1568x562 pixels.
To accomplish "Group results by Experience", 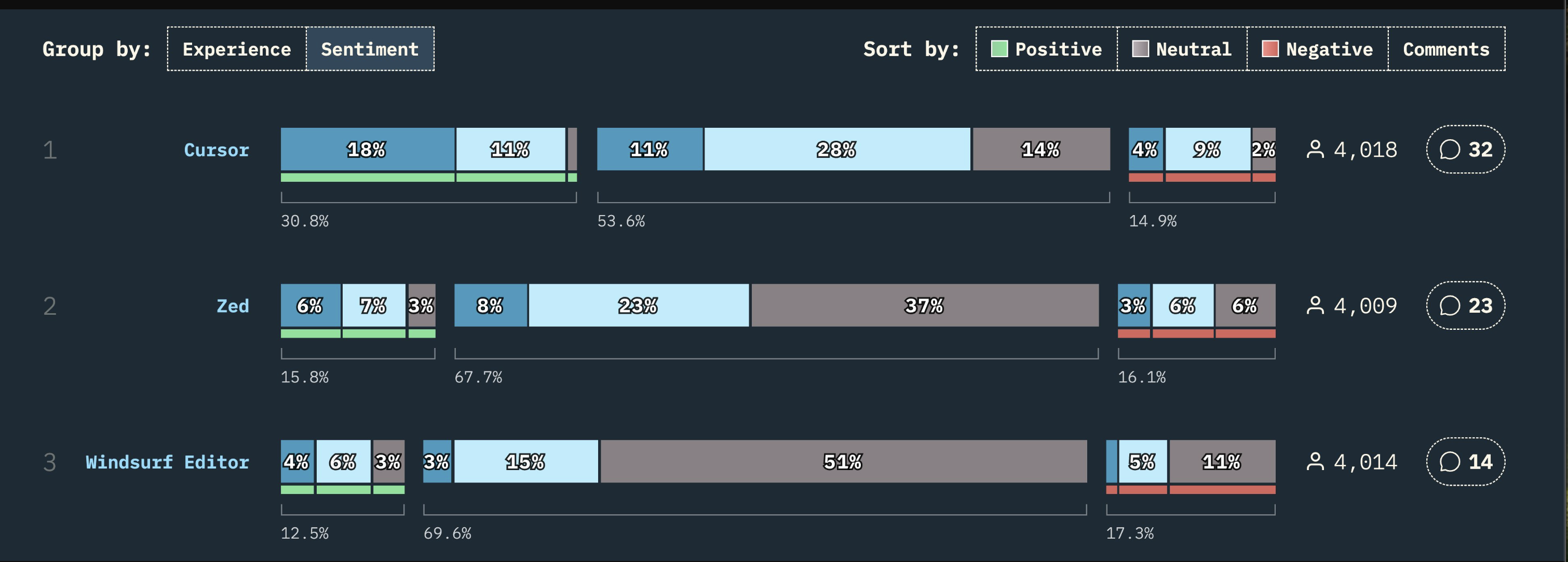I will (236, 49).
